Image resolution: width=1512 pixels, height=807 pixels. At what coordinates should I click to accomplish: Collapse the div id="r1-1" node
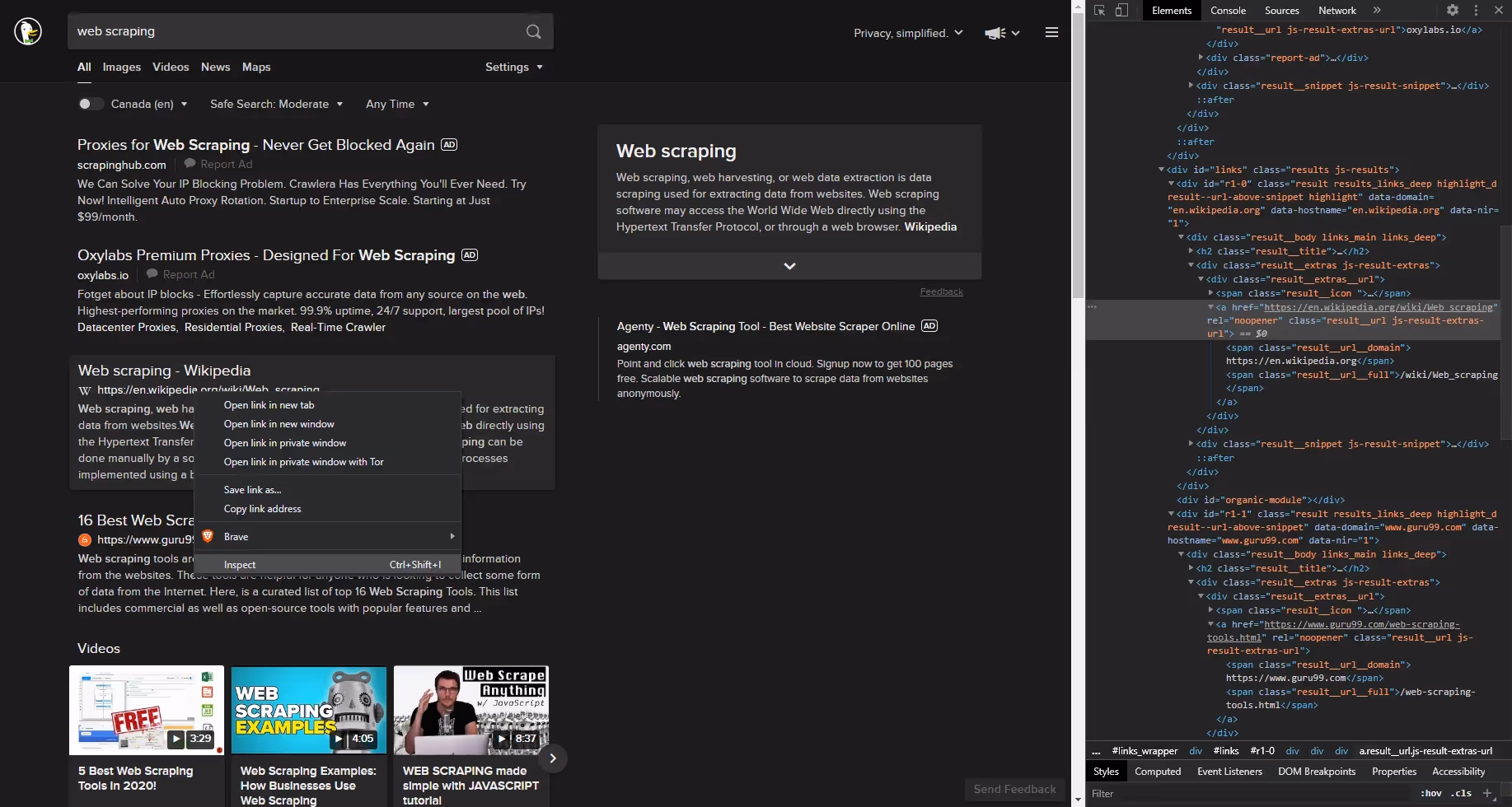1171,514
